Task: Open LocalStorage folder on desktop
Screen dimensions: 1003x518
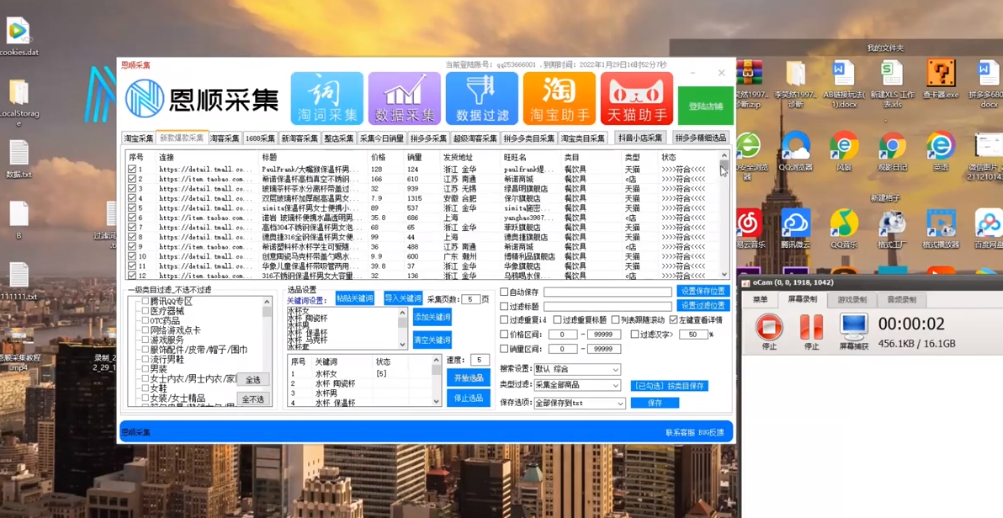Action: pos(19,103)
